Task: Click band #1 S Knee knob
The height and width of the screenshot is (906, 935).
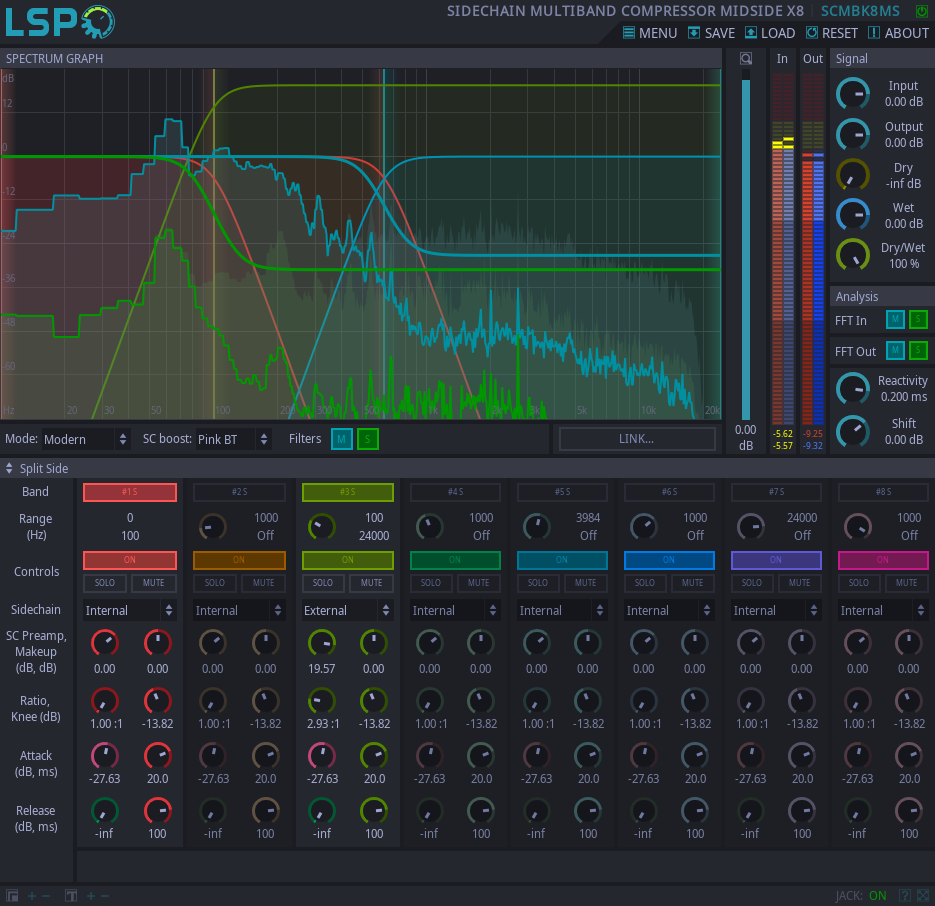Action: pyautogui.click(x=157, y=701)
